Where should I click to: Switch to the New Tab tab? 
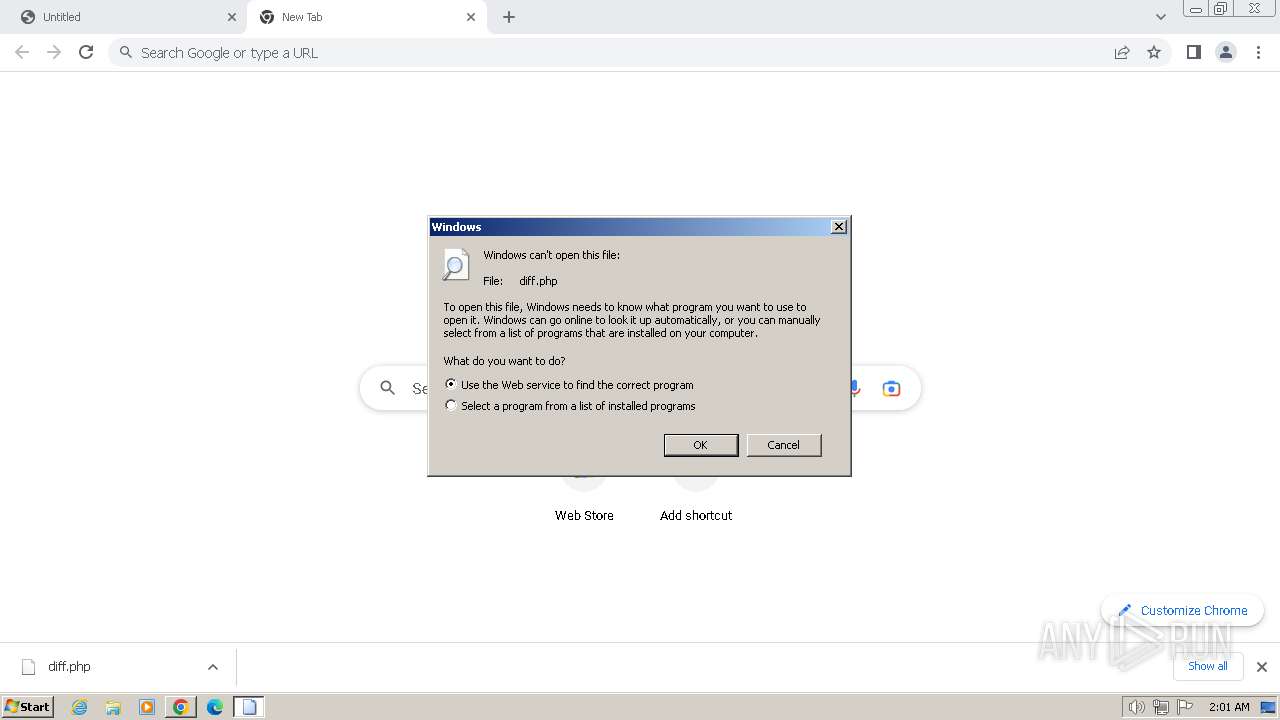click(x=366, y=17)
